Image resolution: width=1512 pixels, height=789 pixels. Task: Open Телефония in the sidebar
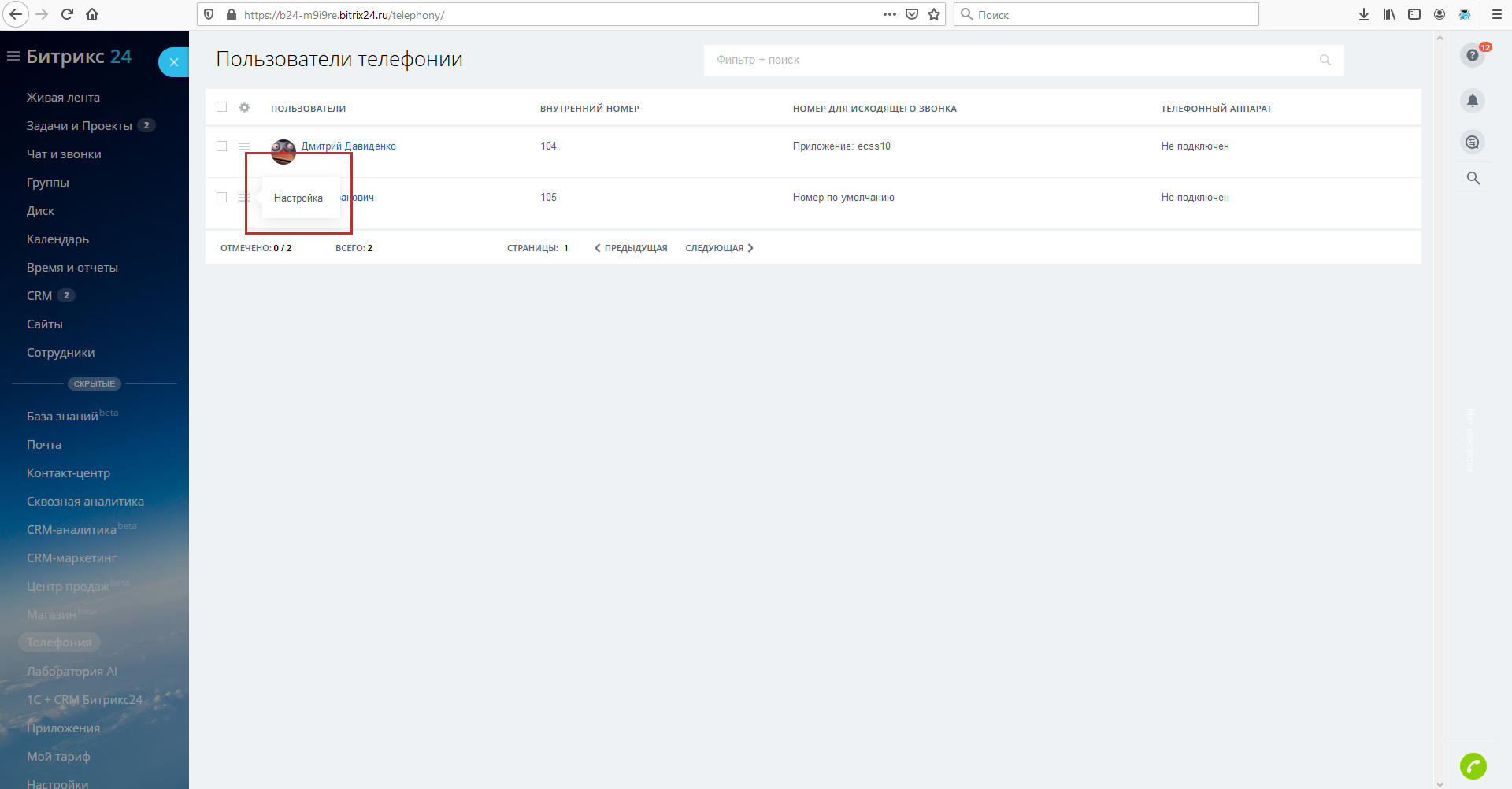coord(59,643)
